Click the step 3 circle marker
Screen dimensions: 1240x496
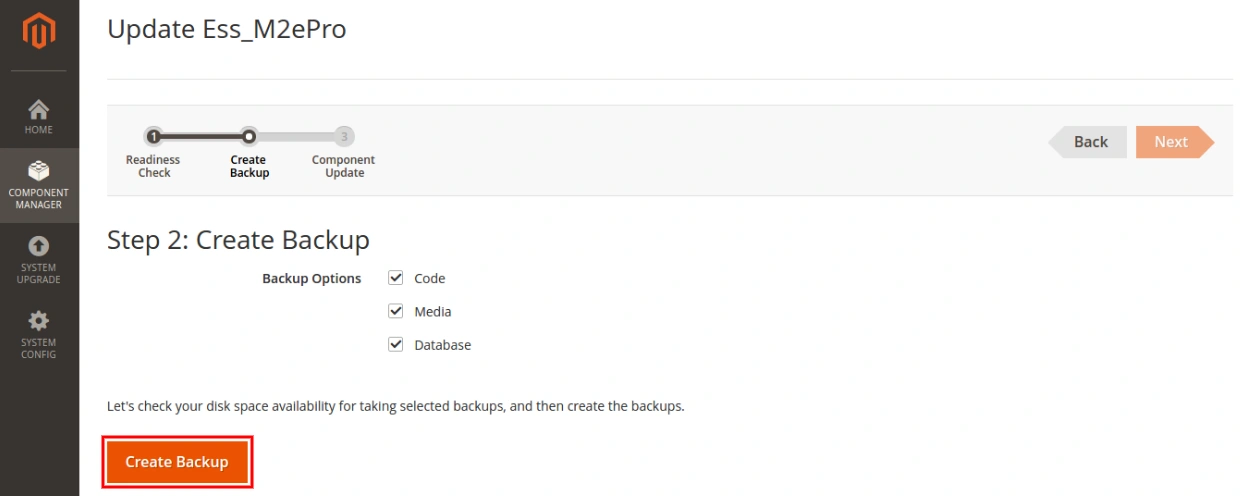coord(344,136)
